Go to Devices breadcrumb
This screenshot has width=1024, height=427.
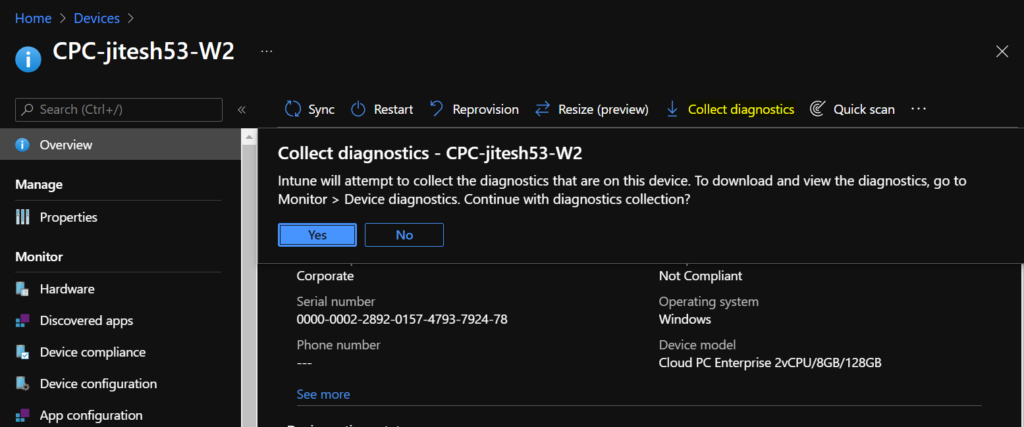tap(97, 18)
